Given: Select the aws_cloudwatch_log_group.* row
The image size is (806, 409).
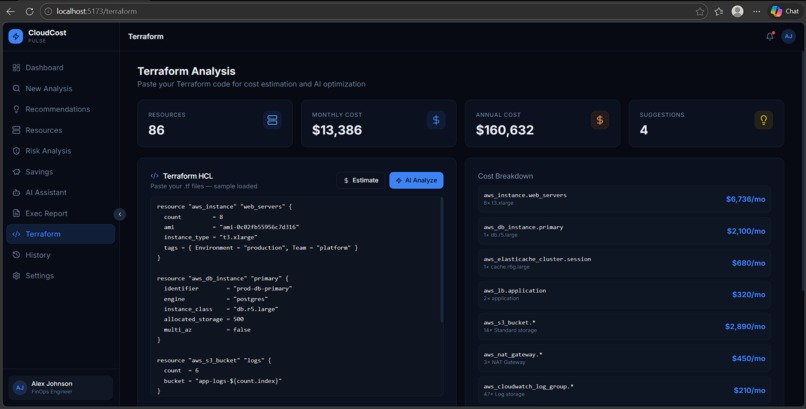Looking at the screenshot, I should 624,390.
